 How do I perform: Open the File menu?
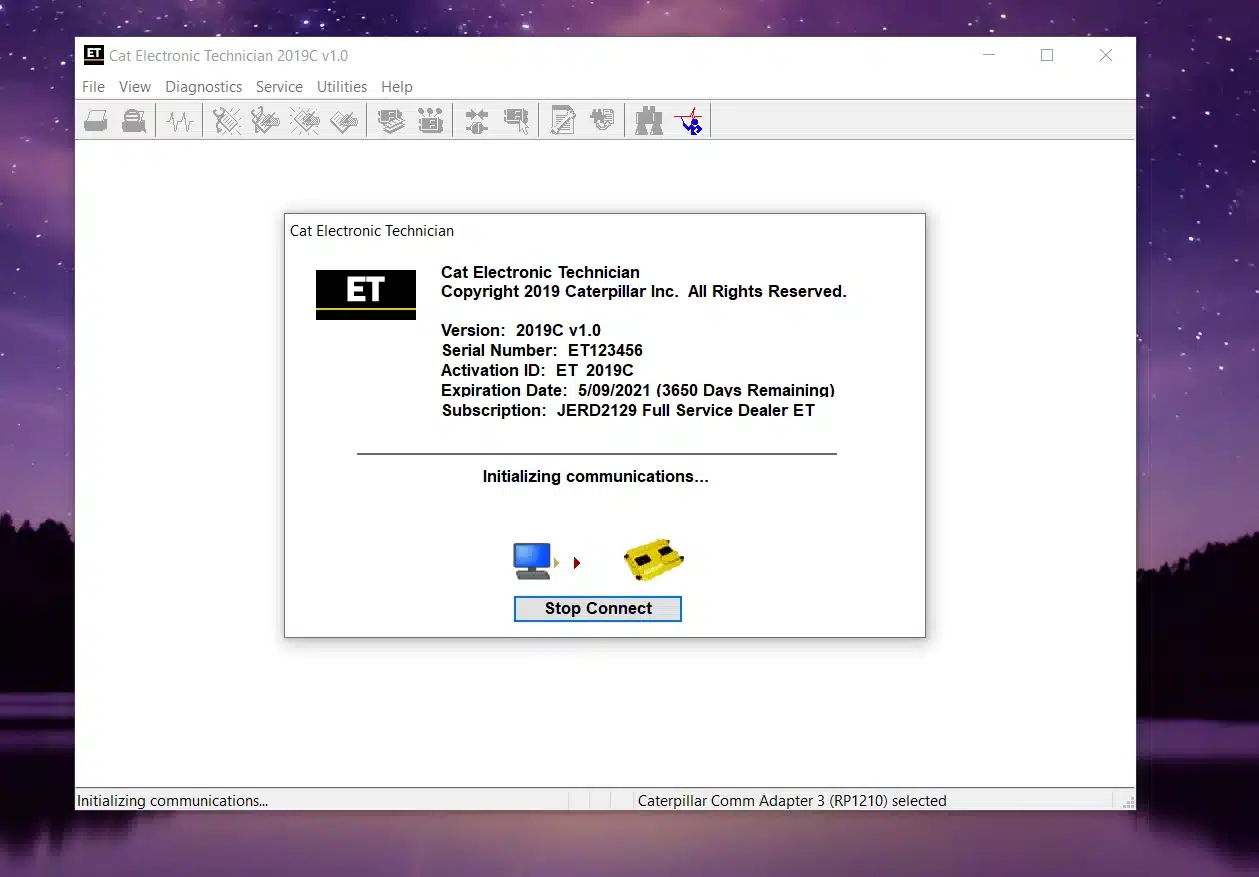click(x=93, y=87)
